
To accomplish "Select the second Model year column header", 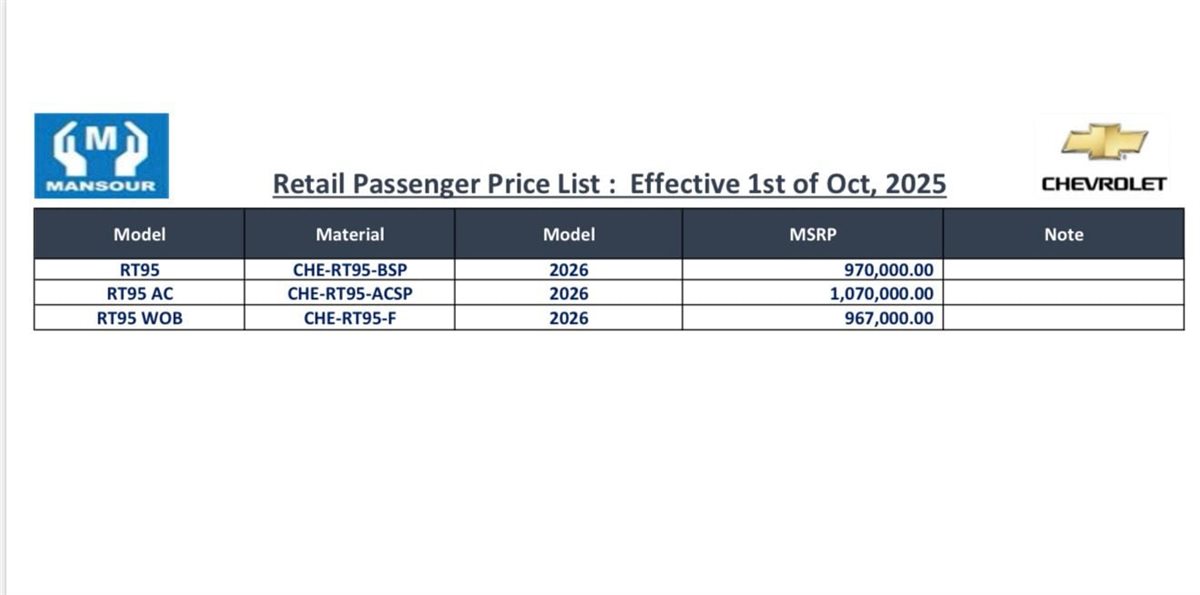I will tap(568, 235).
